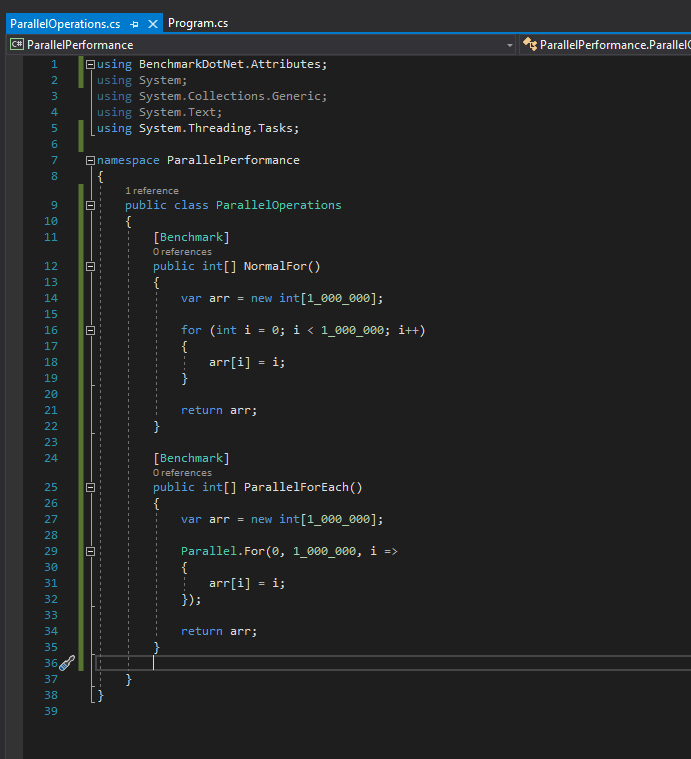691x759 pixels.
Task: Collapse the using directives block
Action: coord(91,64)
